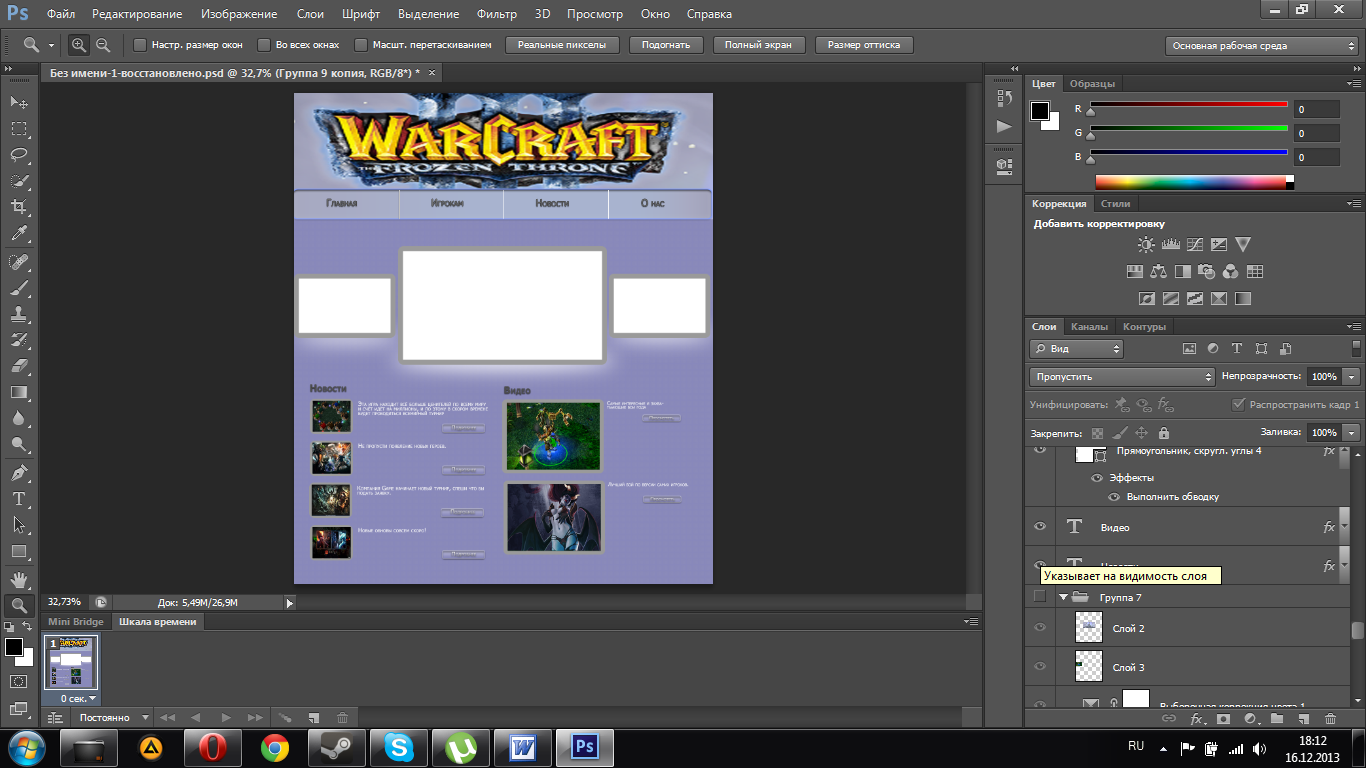Viewport: 1366px width, 768px height.
Task: Open the 'Пропустить' blend mode dropdown
Action: pos(1122,377)
